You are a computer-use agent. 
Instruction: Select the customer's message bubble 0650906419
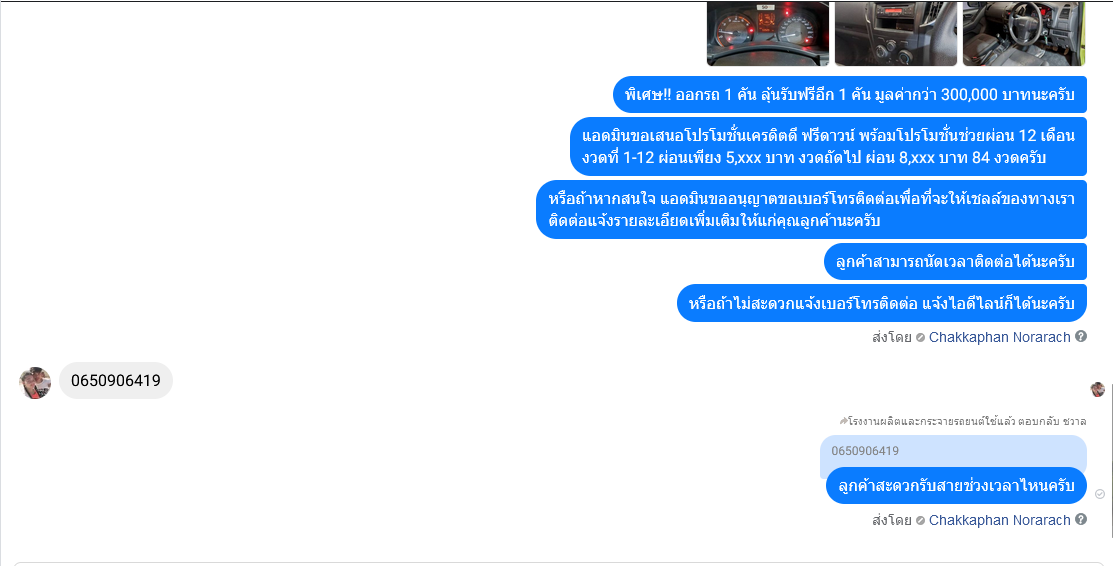(x=116, y=381)
